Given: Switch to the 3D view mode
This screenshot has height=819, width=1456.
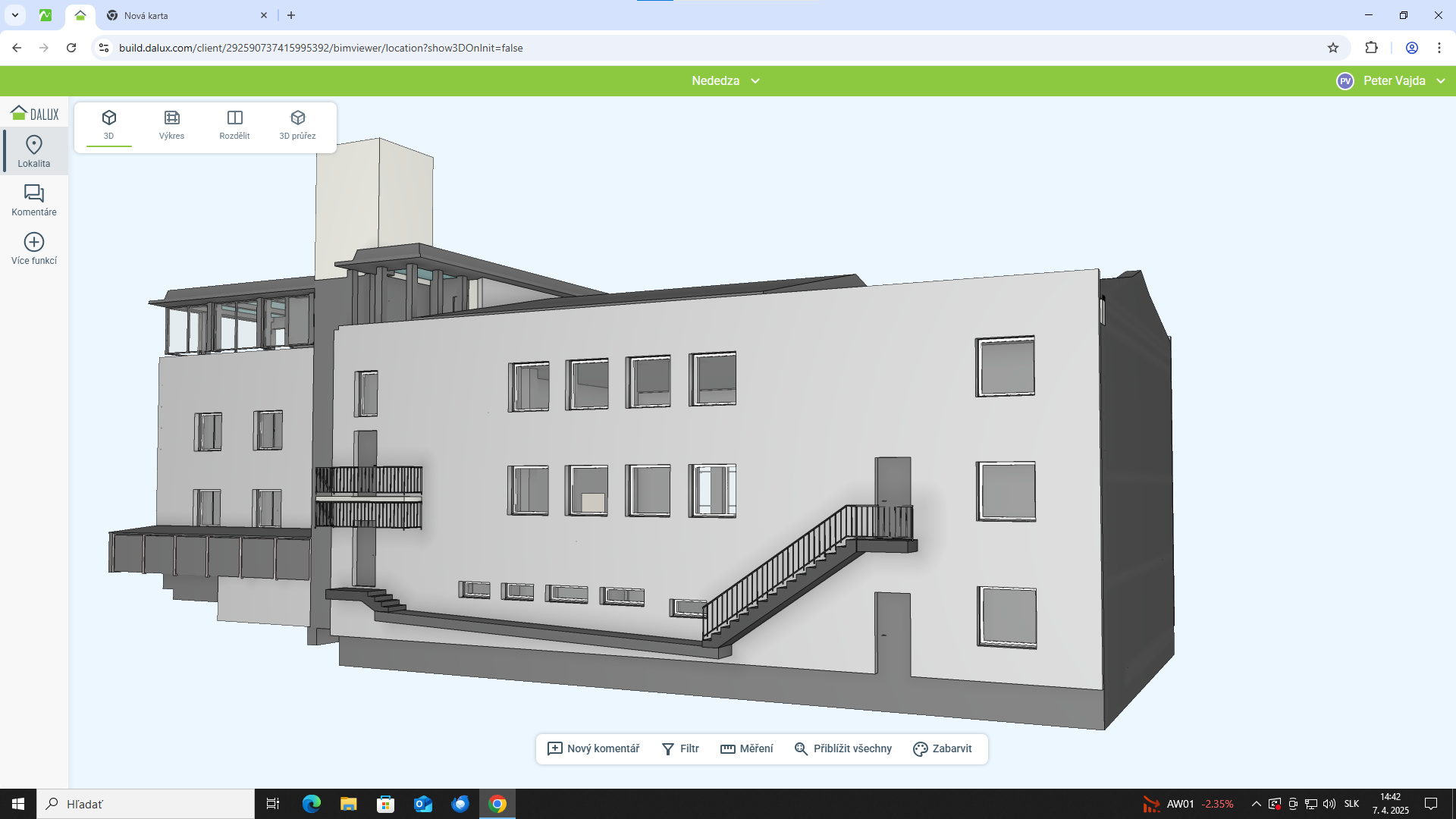Looking at the screenshot, I should (108, 124).
